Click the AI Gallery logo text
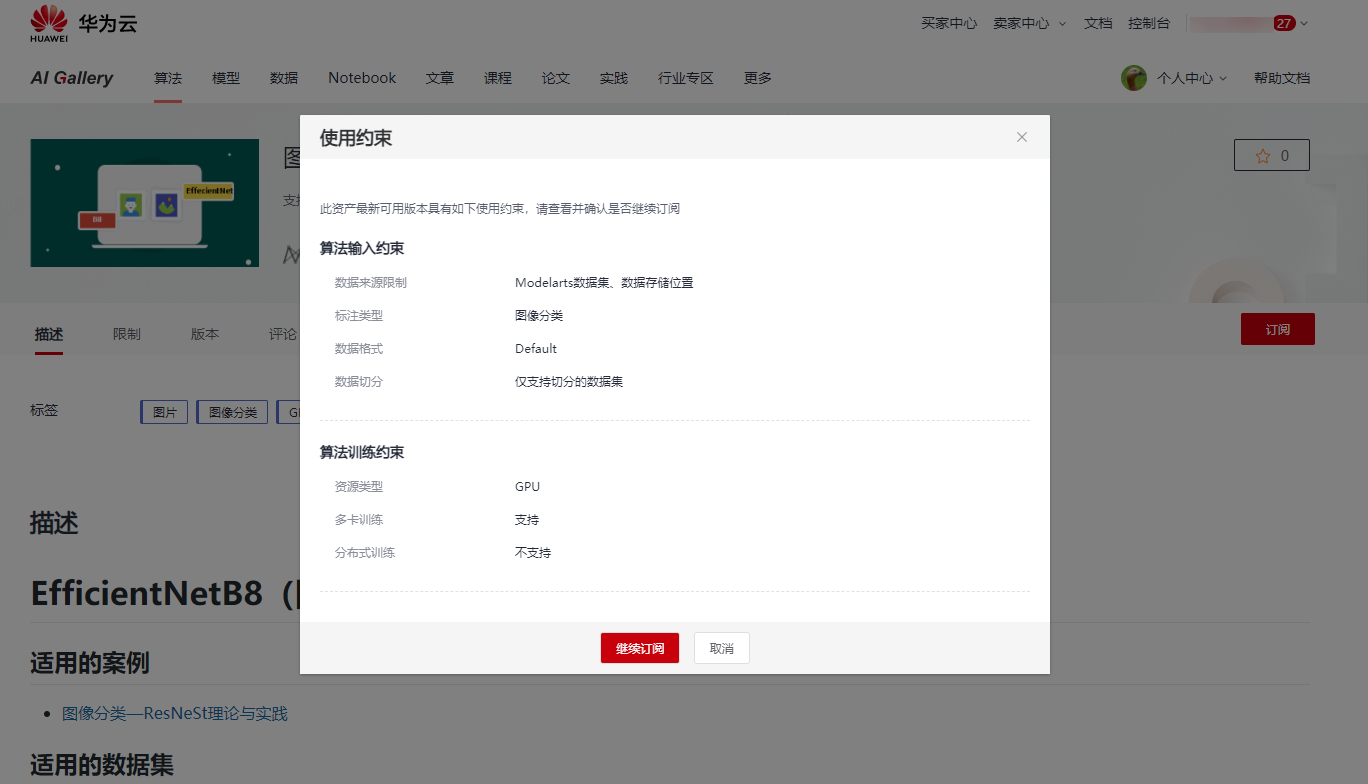Image resolution: width=1368 pixels, height=784 pixels. click(x=72, y=78)
